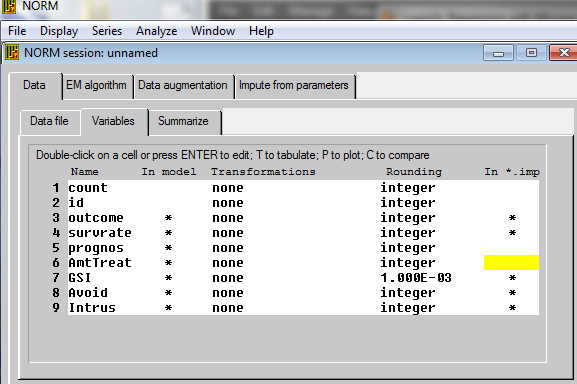Toggle In model asterisk for Intrus
Screen dimensions: 577x384
click(168, 308)
